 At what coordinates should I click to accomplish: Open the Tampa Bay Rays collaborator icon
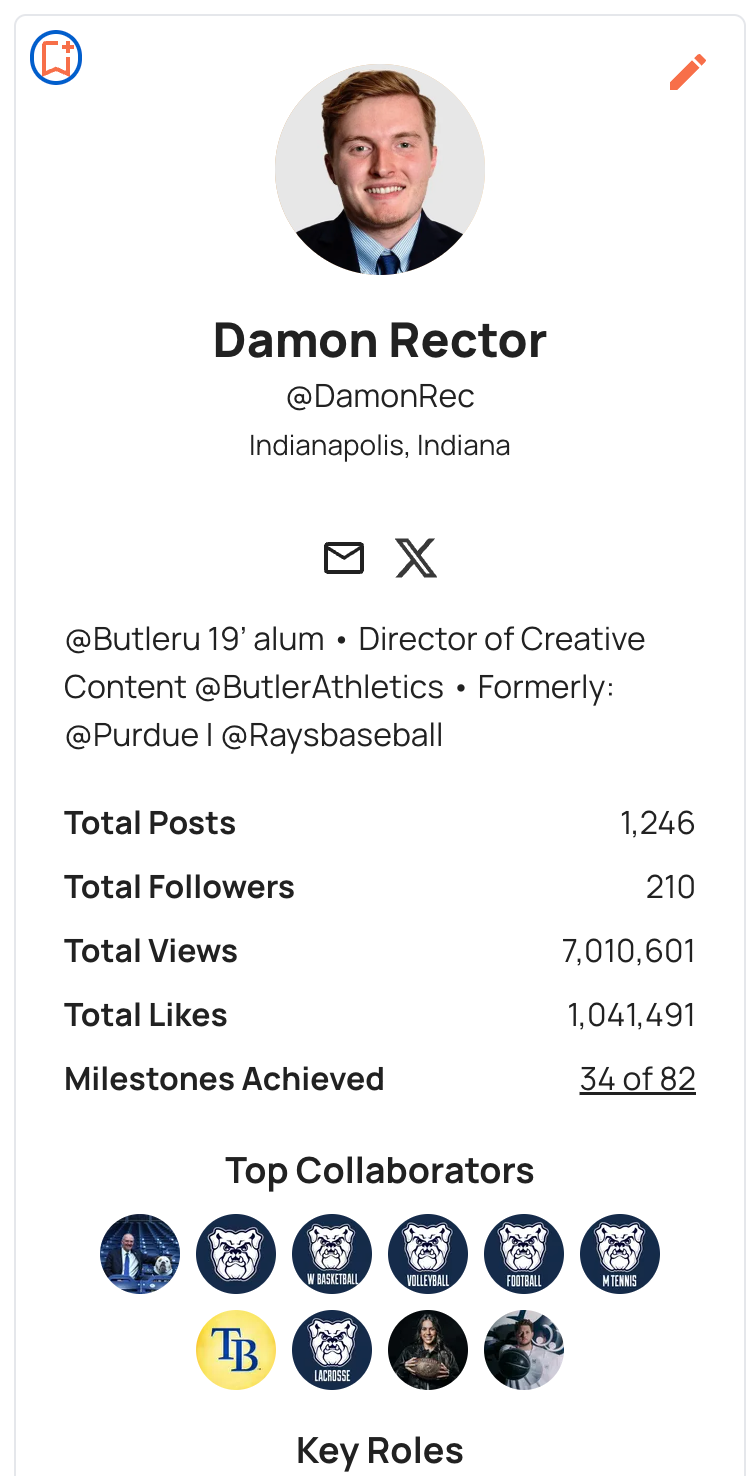[x=236, y=1350]
